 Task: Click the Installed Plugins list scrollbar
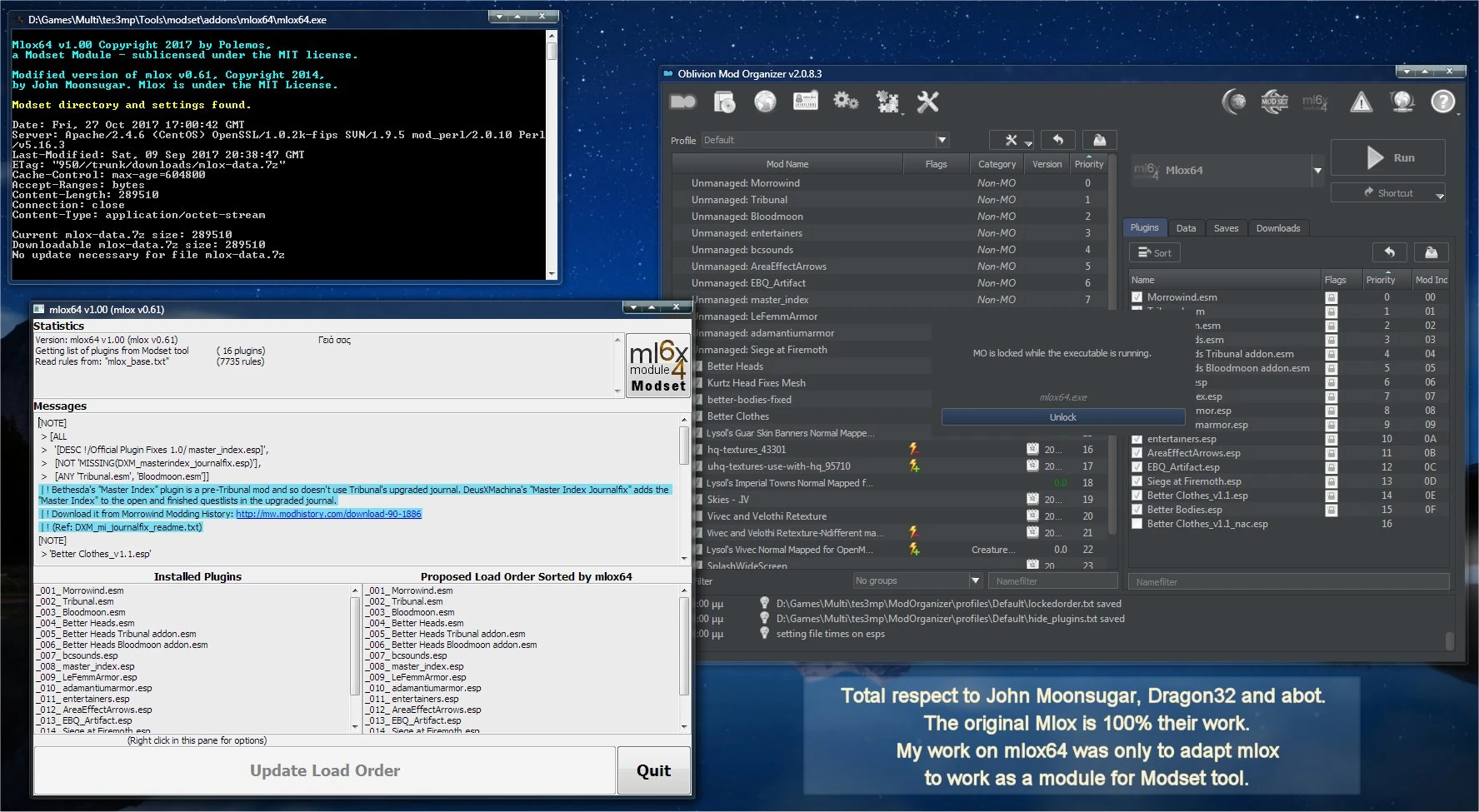(x=356, y=658)
